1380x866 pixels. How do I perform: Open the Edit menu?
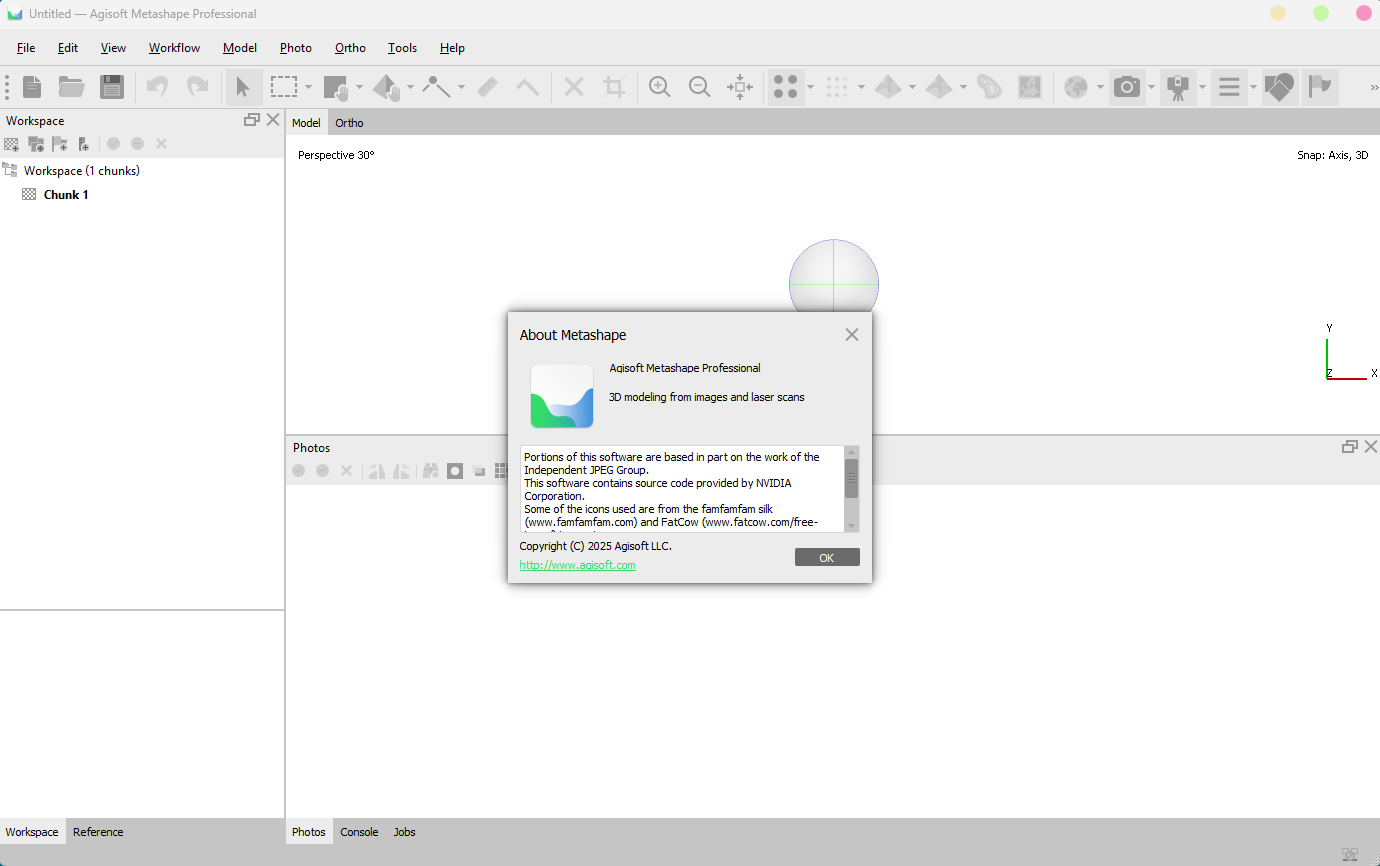tap(68, 48)
